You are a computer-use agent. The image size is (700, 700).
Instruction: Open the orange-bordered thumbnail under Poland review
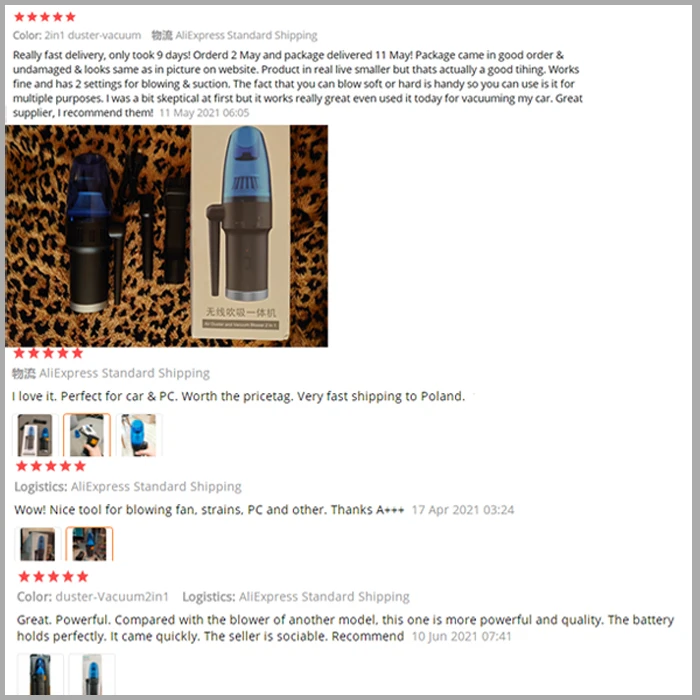tap(87, 435)
